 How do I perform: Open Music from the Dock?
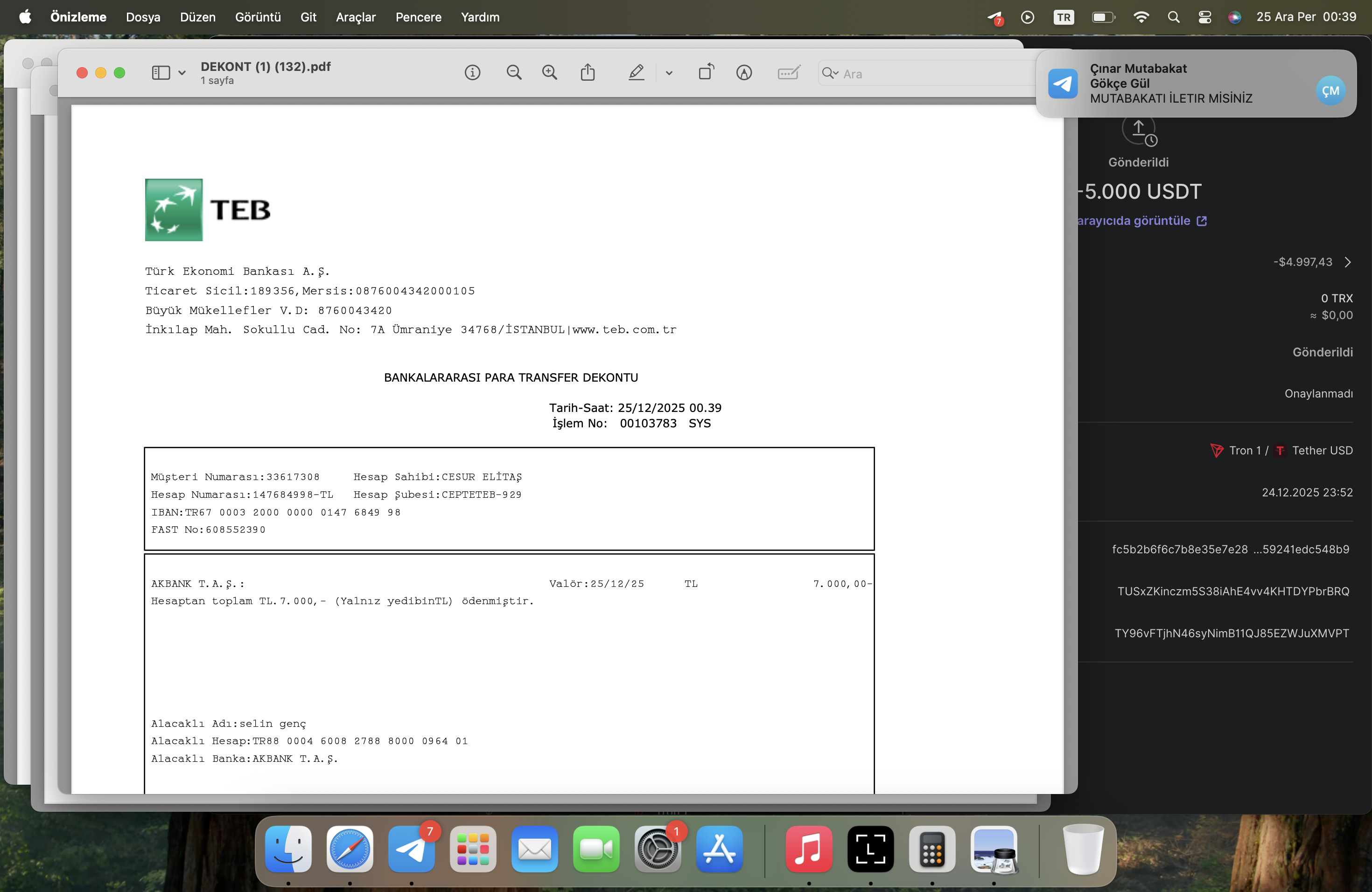pyautogui.click(x=809, y=850)
